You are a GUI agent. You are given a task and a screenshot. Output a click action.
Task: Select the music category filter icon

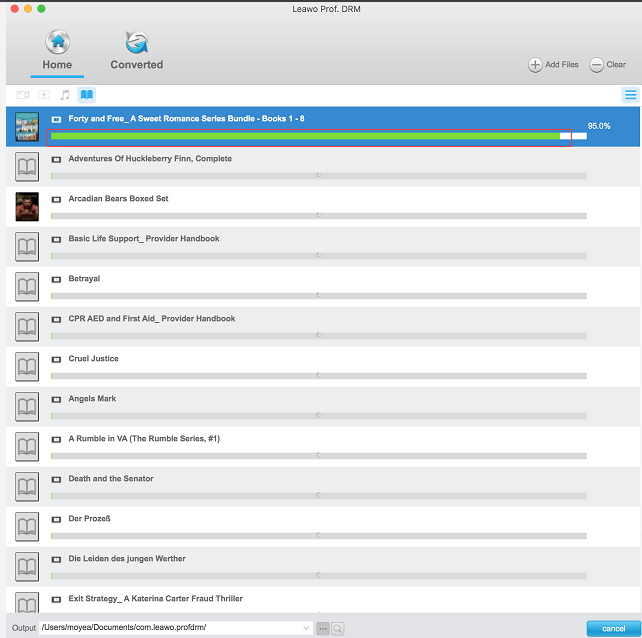point(65,95)
